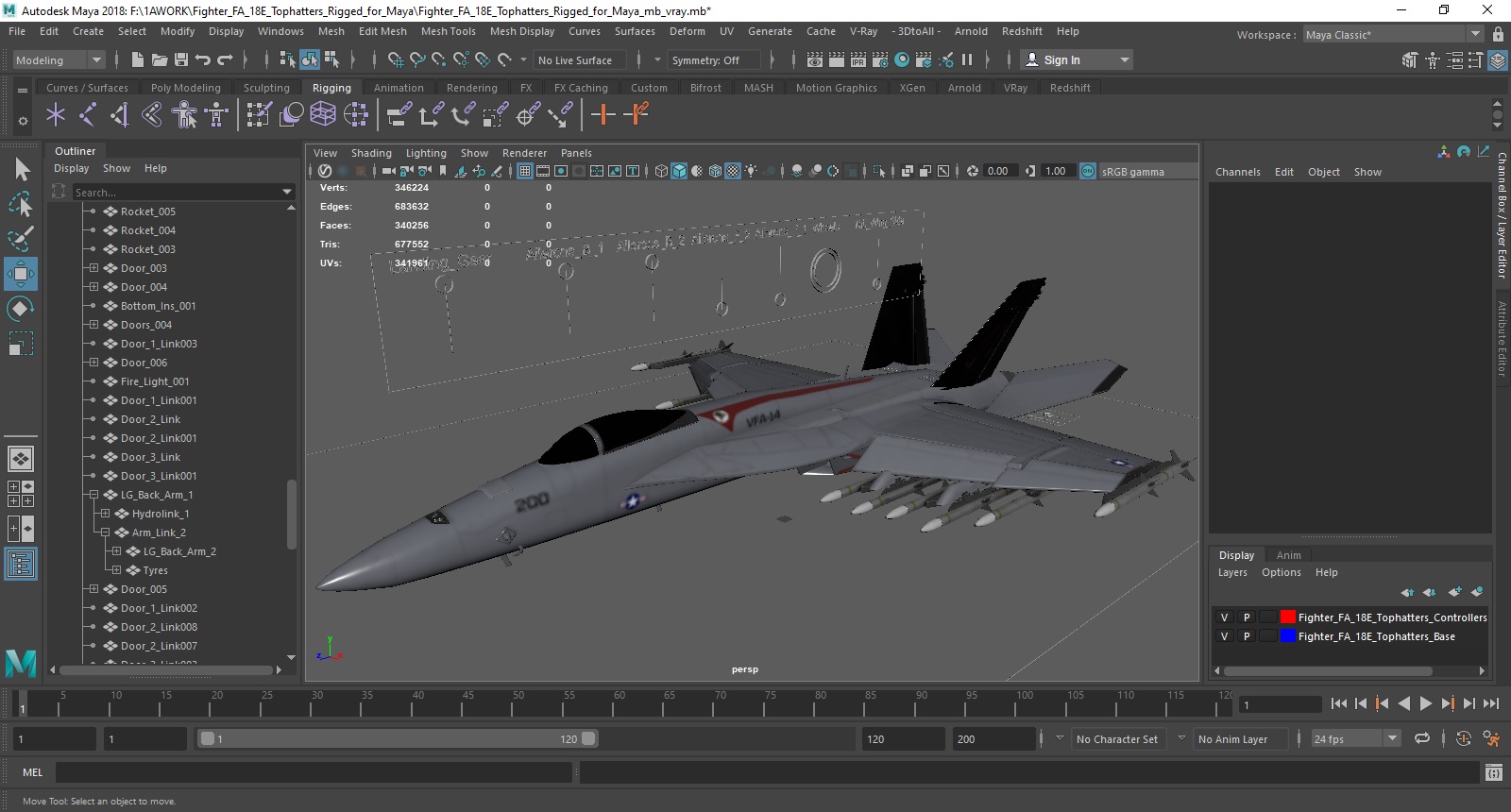Open the viewport Shading menu
Screen dimensions: 1511x812
(371, 153)
